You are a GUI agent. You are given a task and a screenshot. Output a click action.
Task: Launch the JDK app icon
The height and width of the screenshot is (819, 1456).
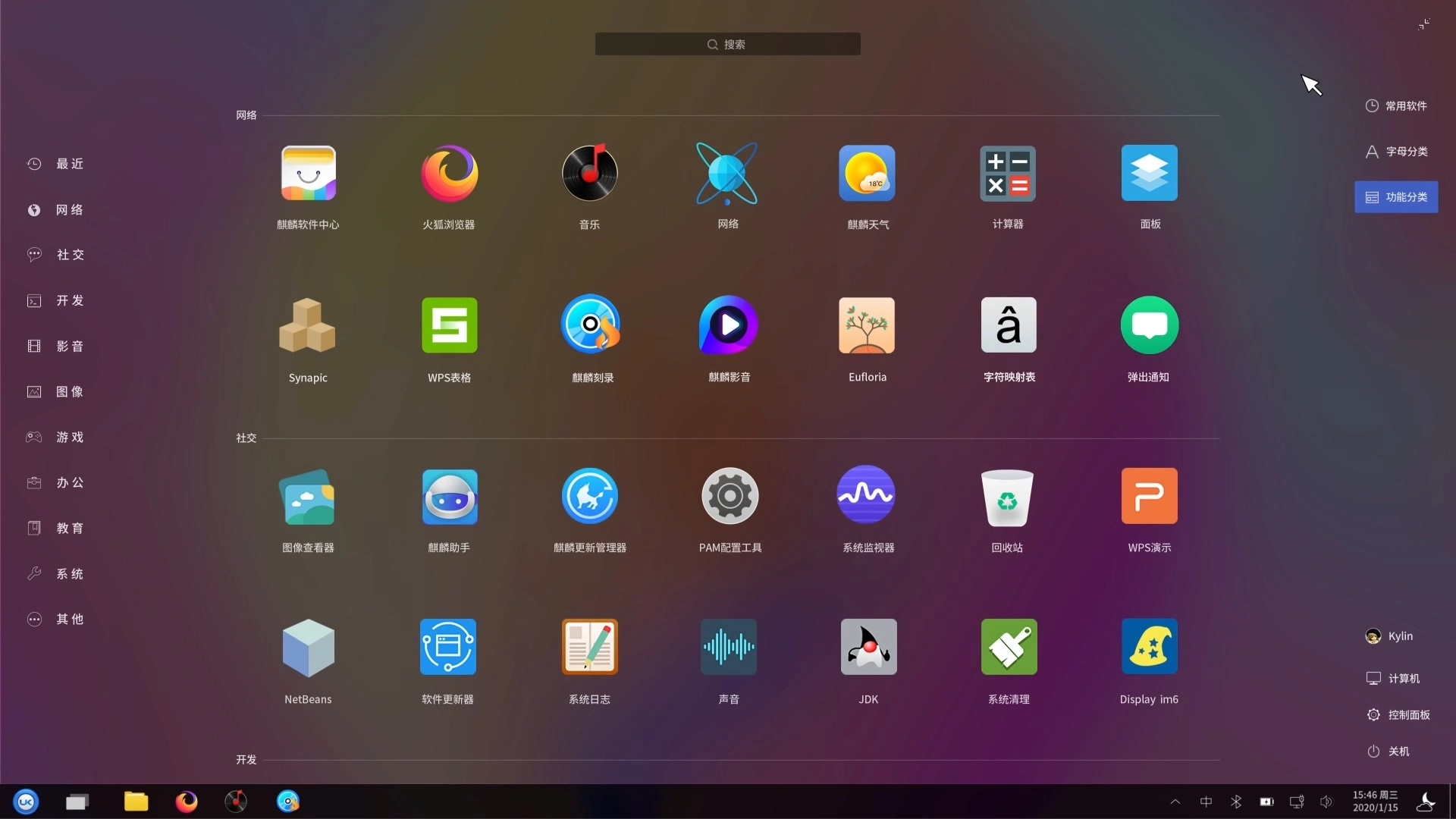pos(868,648)
